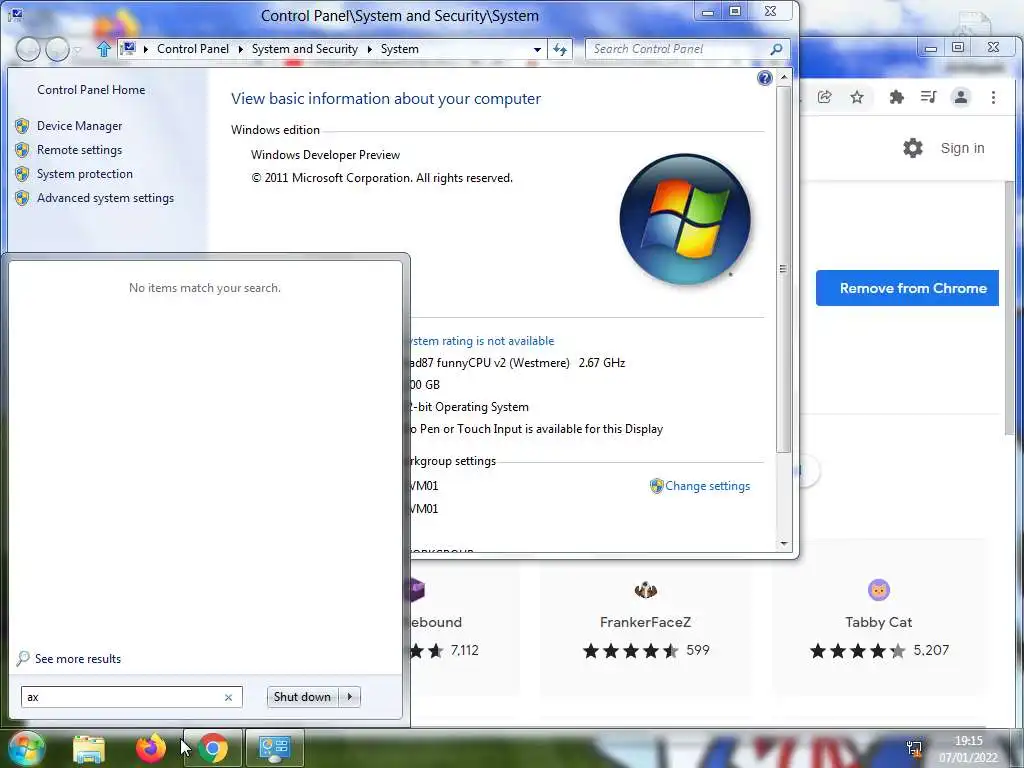Select System in the breadcrumb path

(x=400, y=49)
